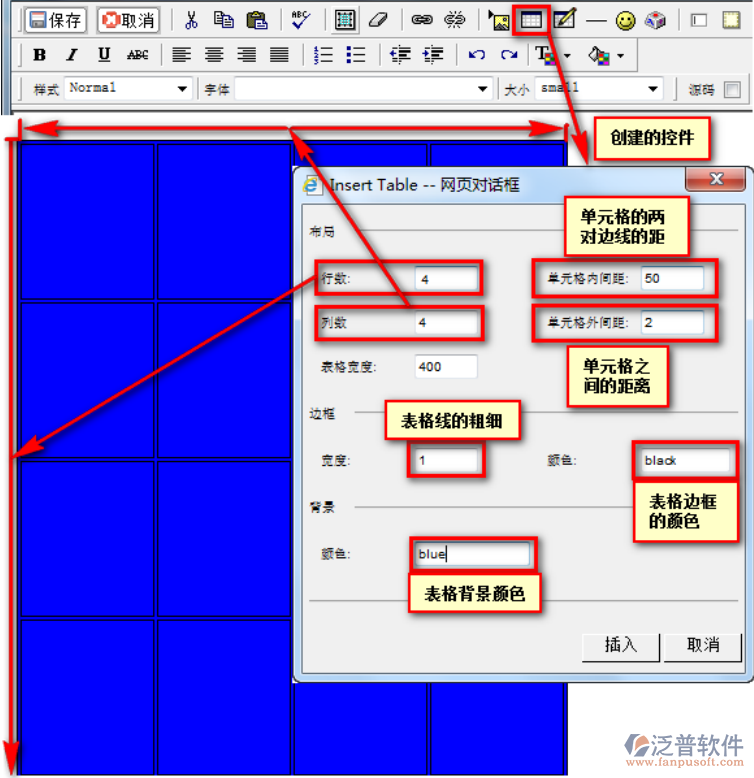This screenshot has height=778, width=754.
Task: Click the select all icon
Action: [x=345, y=20]
